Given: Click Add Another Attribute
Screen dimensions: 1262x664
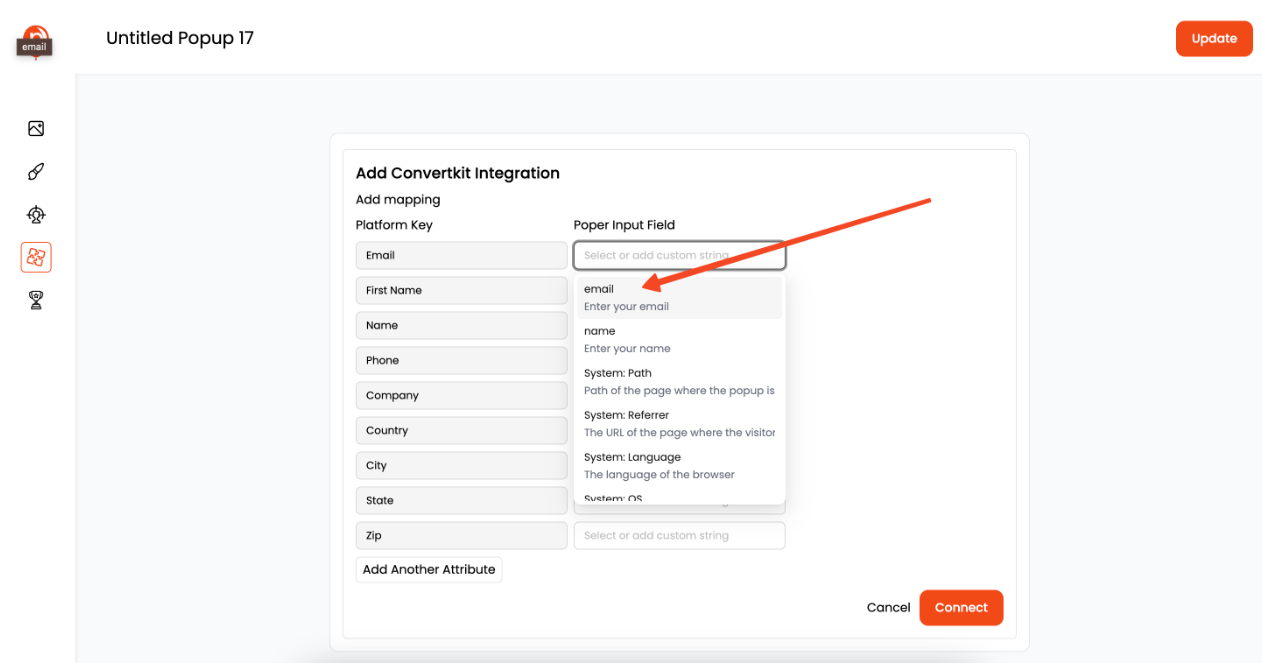Looking at the screenshot, I should [429, 569].
